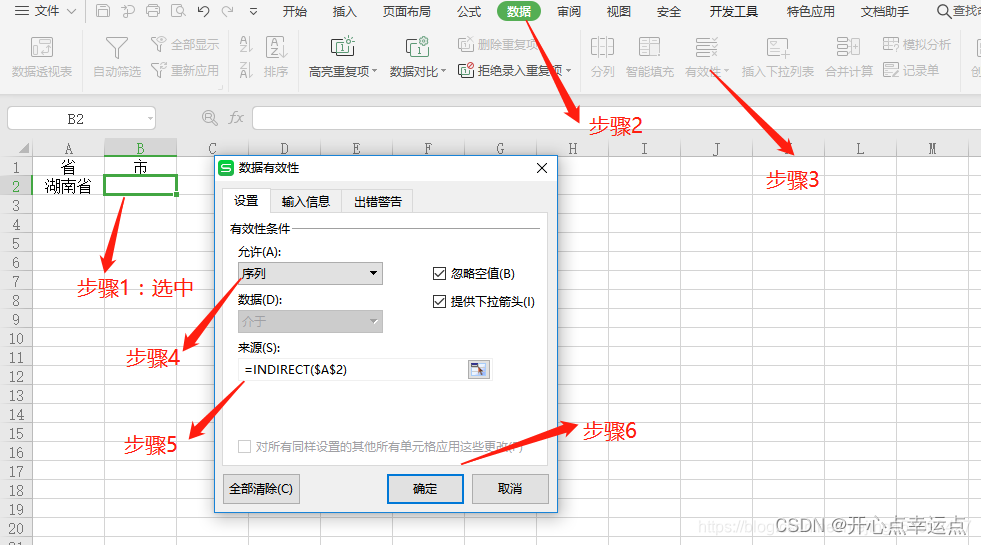Click the Redo arrow icon
Screen dimensions: 981x545
228,11
